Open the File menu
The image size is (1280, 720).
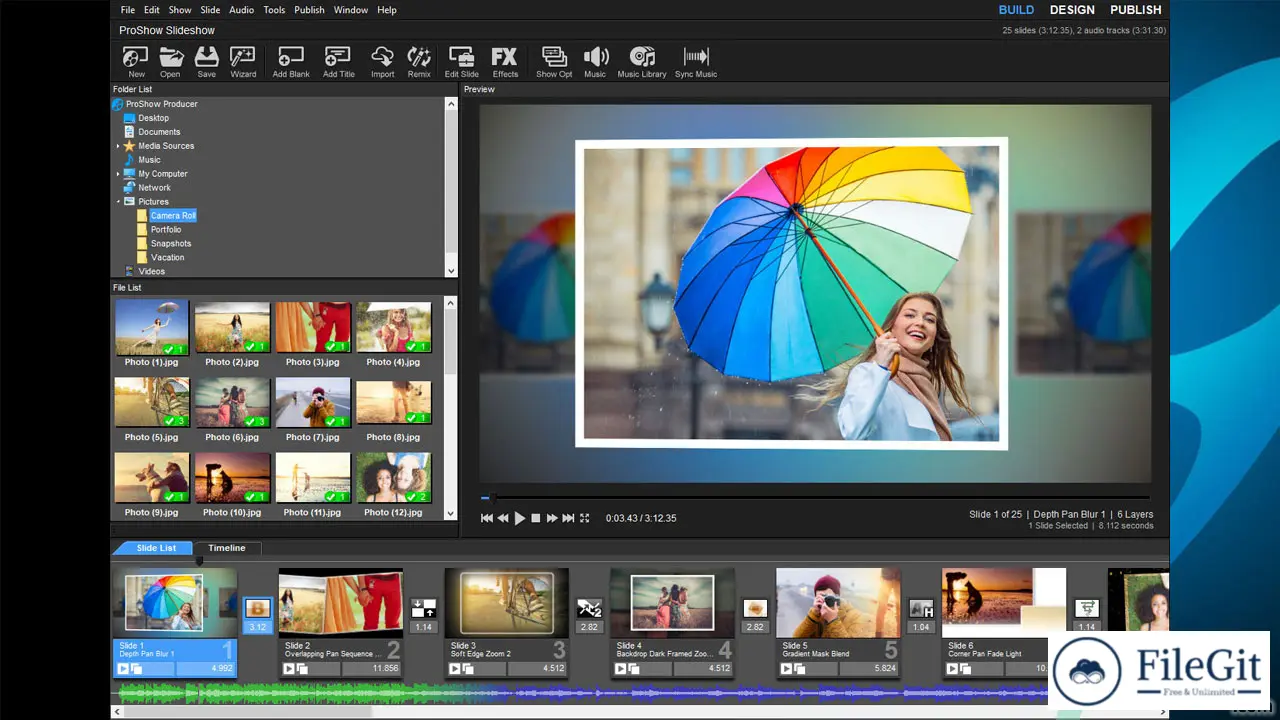[x=128, y=10]
